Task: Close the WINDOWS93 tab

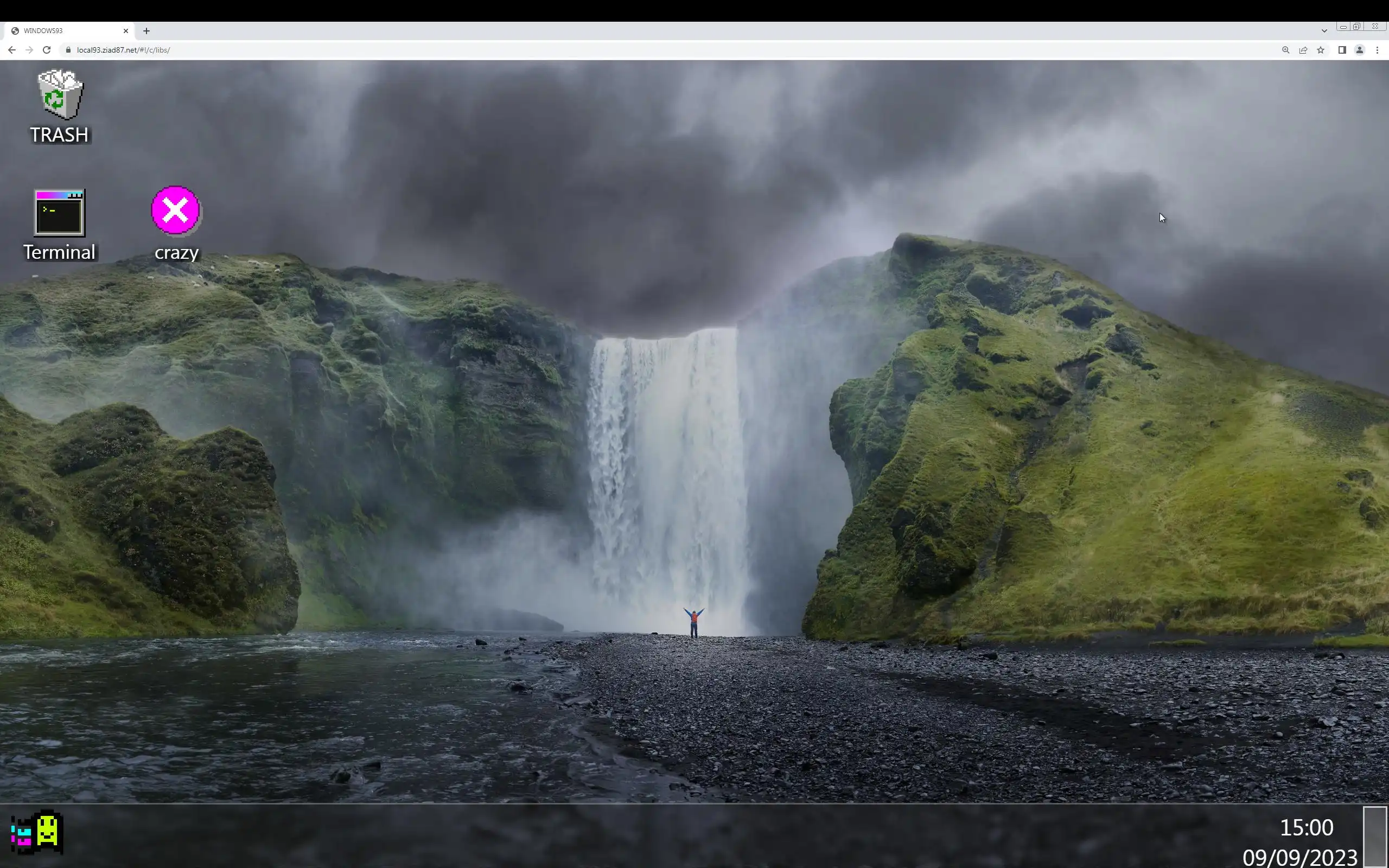Action: coord(126,30)
